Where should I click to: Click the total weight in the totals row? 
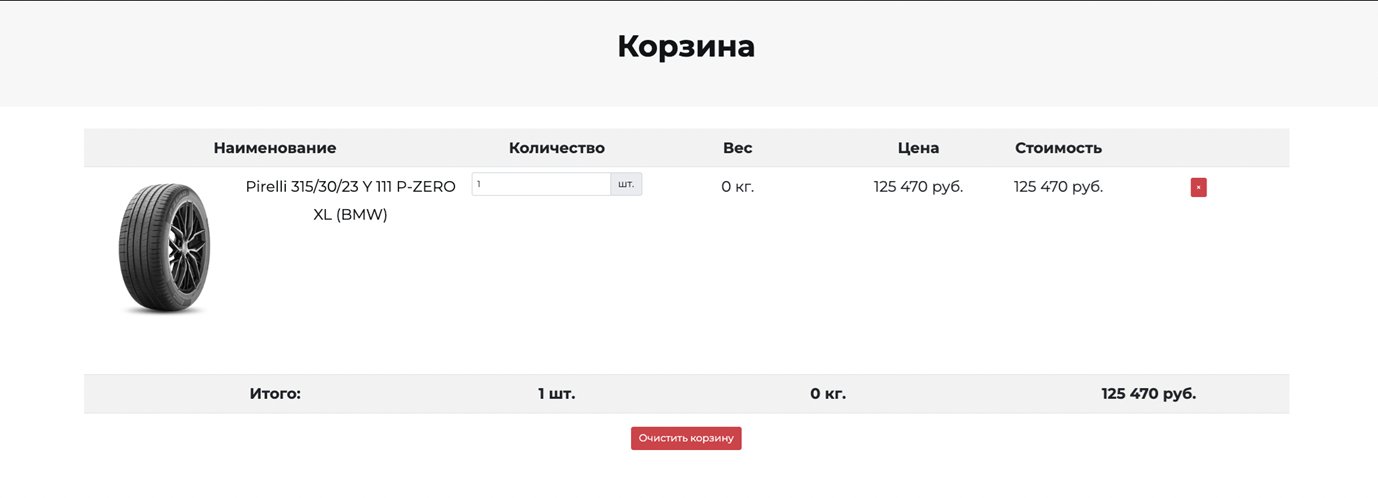[x=828, y=394]
